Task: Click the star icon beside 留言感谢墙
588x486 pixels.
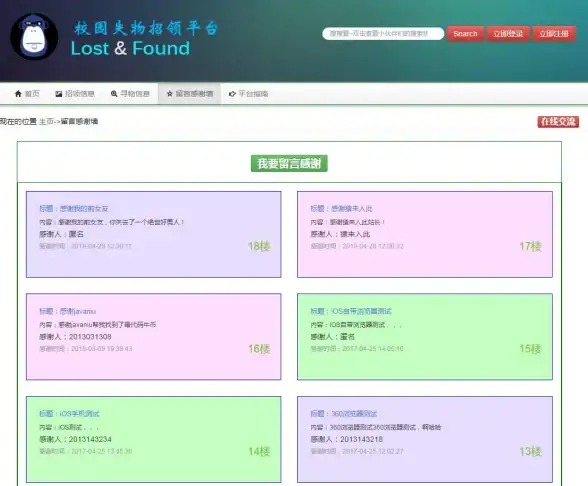Action: [x=169, y=94]
